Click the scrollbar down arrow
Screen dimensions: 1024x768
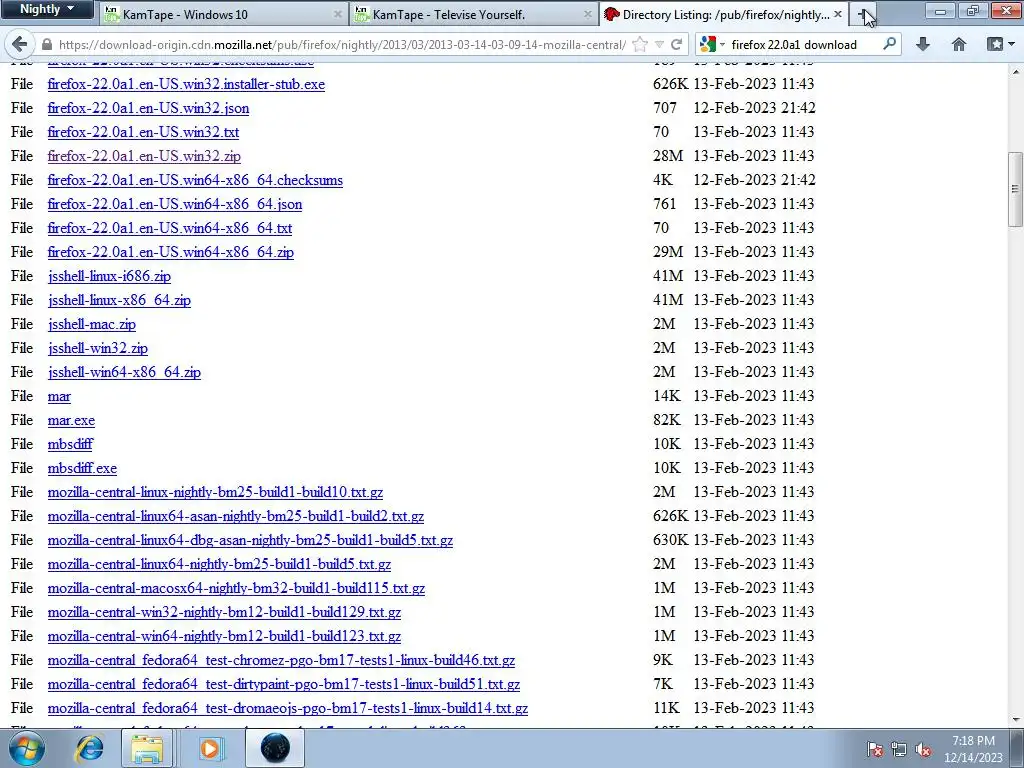pyautogui.click(x=1015, y=720)
